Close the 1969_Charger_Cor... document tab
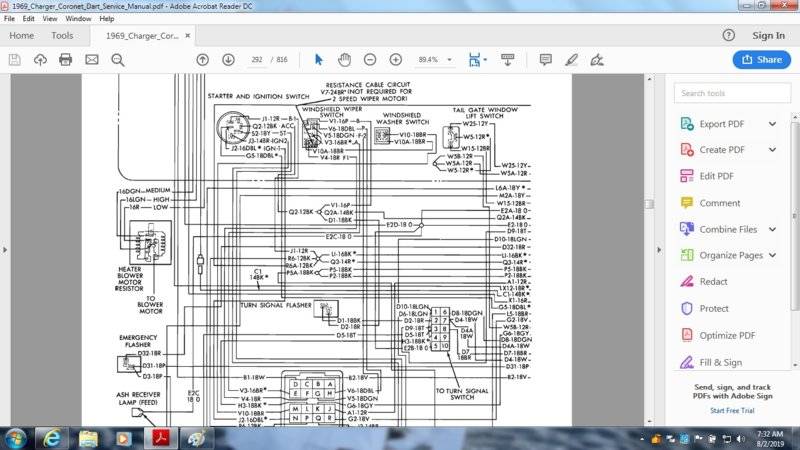 coord(188,36)
